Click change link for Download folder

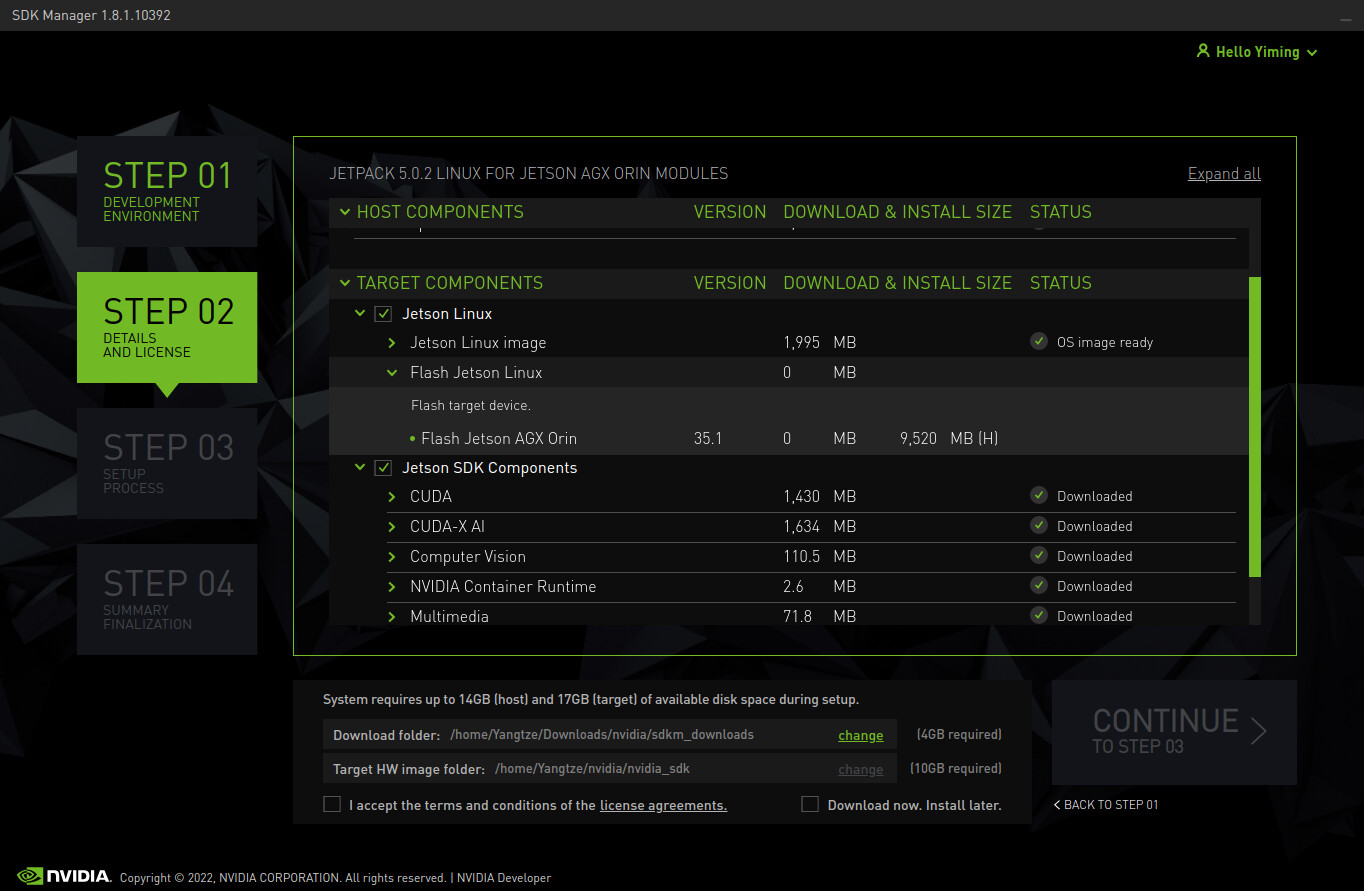tap(860, 735)
